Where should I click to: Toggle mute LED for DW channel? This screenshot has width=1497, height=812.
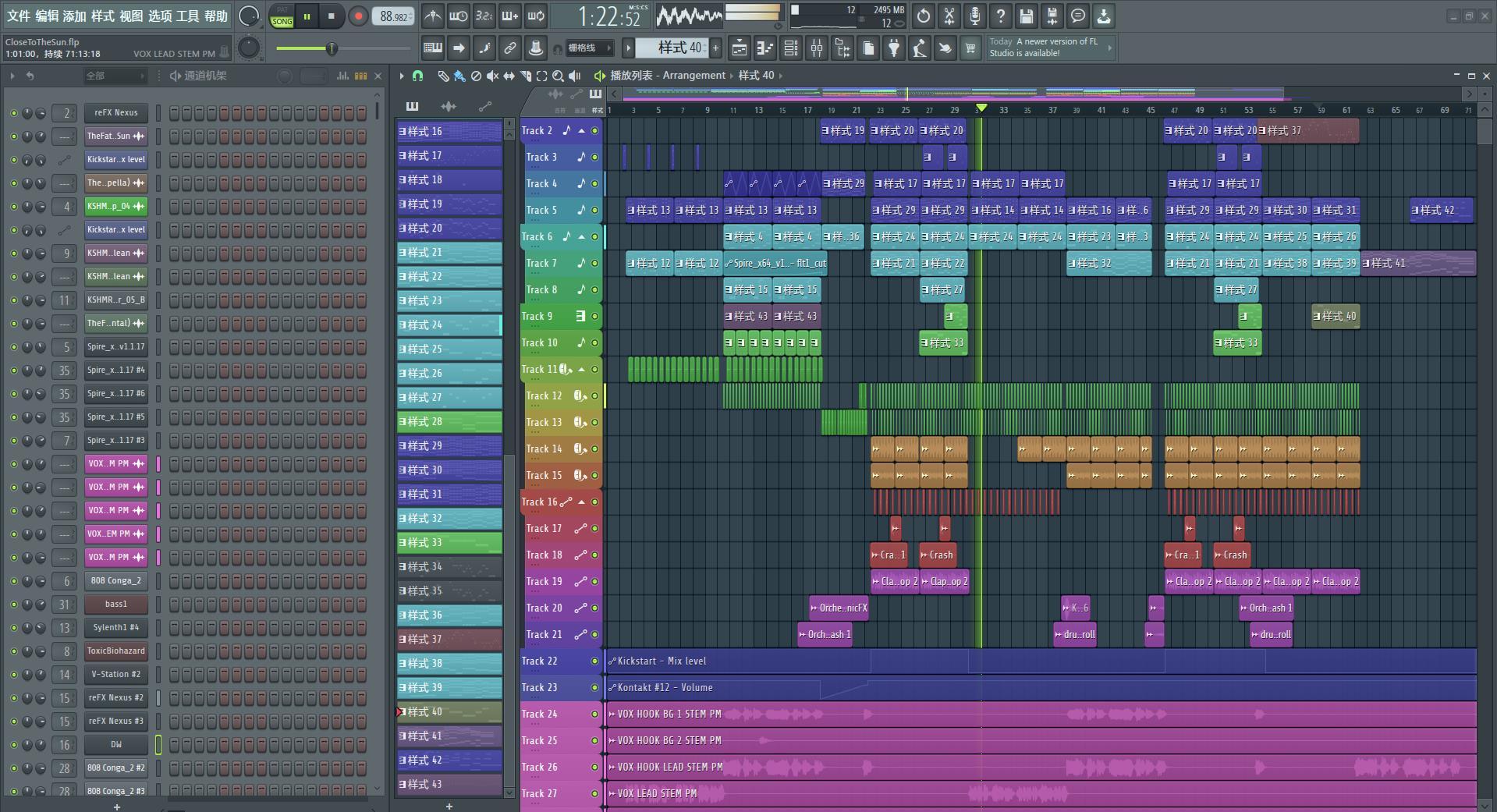[13, 745]
